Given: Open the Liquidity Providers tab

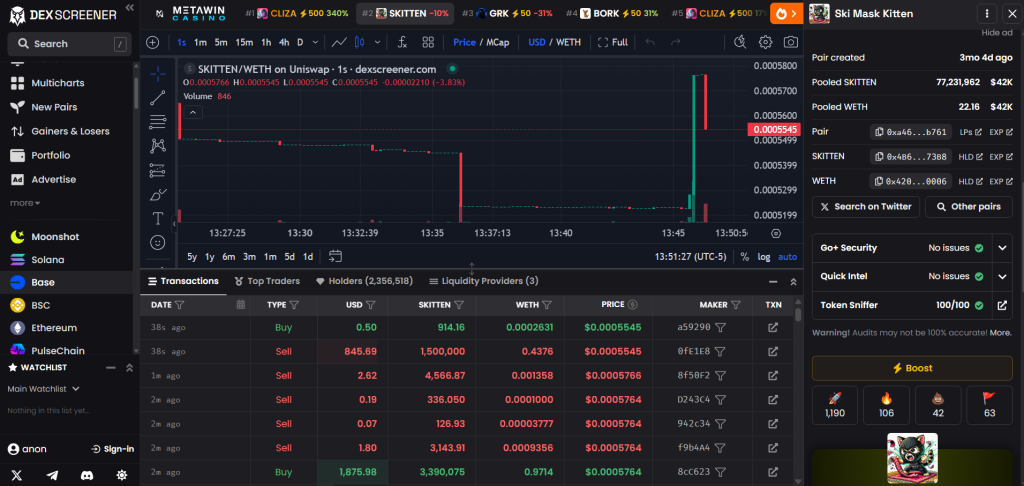Looking at the screenshot, I should click(x=484, y=281).
